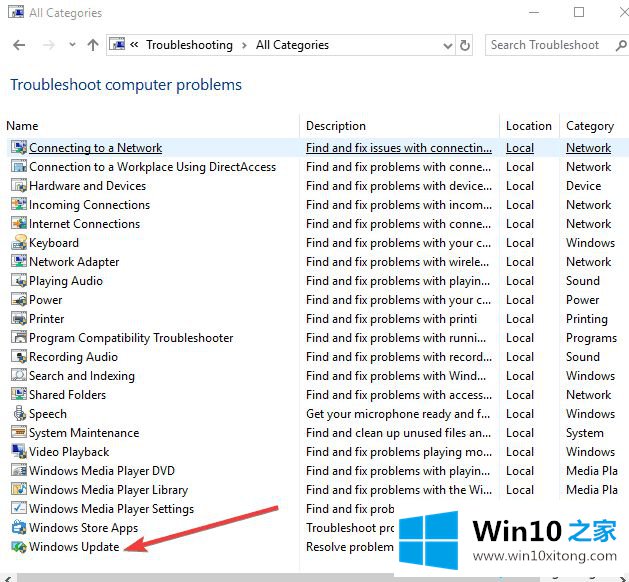Open the Windows Store Apps troubleshooter
This screenshot has width=629, height=582.
click(83, 528)
